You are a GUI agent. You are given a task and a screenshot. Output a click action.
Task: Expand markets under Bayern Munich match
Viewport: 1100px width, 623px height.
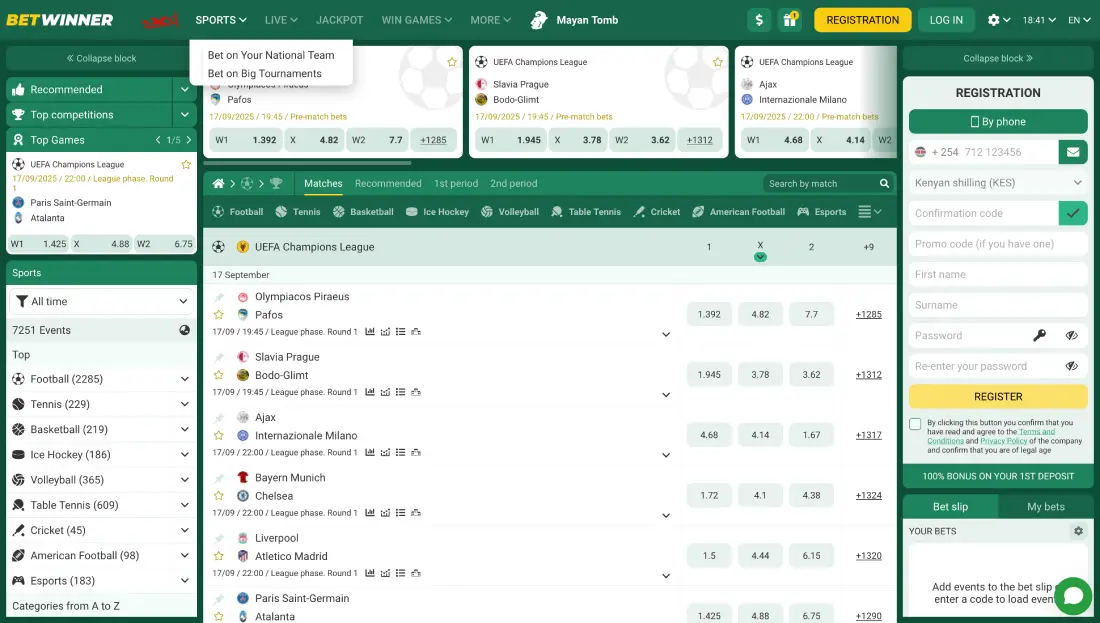tap(666, 516)
